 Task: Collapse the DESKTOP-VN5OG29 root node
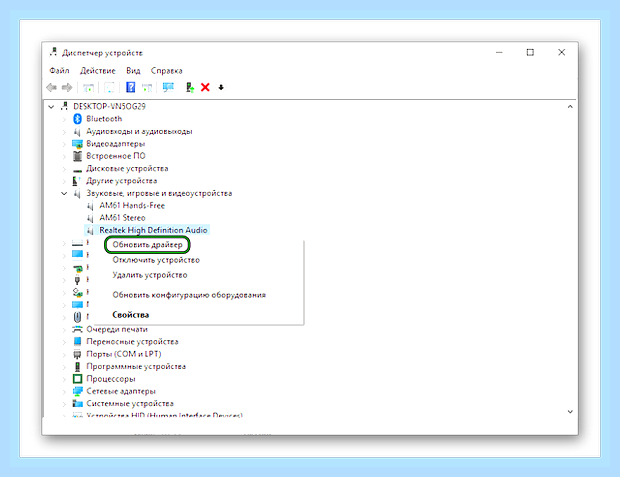(x=51, y=106)
